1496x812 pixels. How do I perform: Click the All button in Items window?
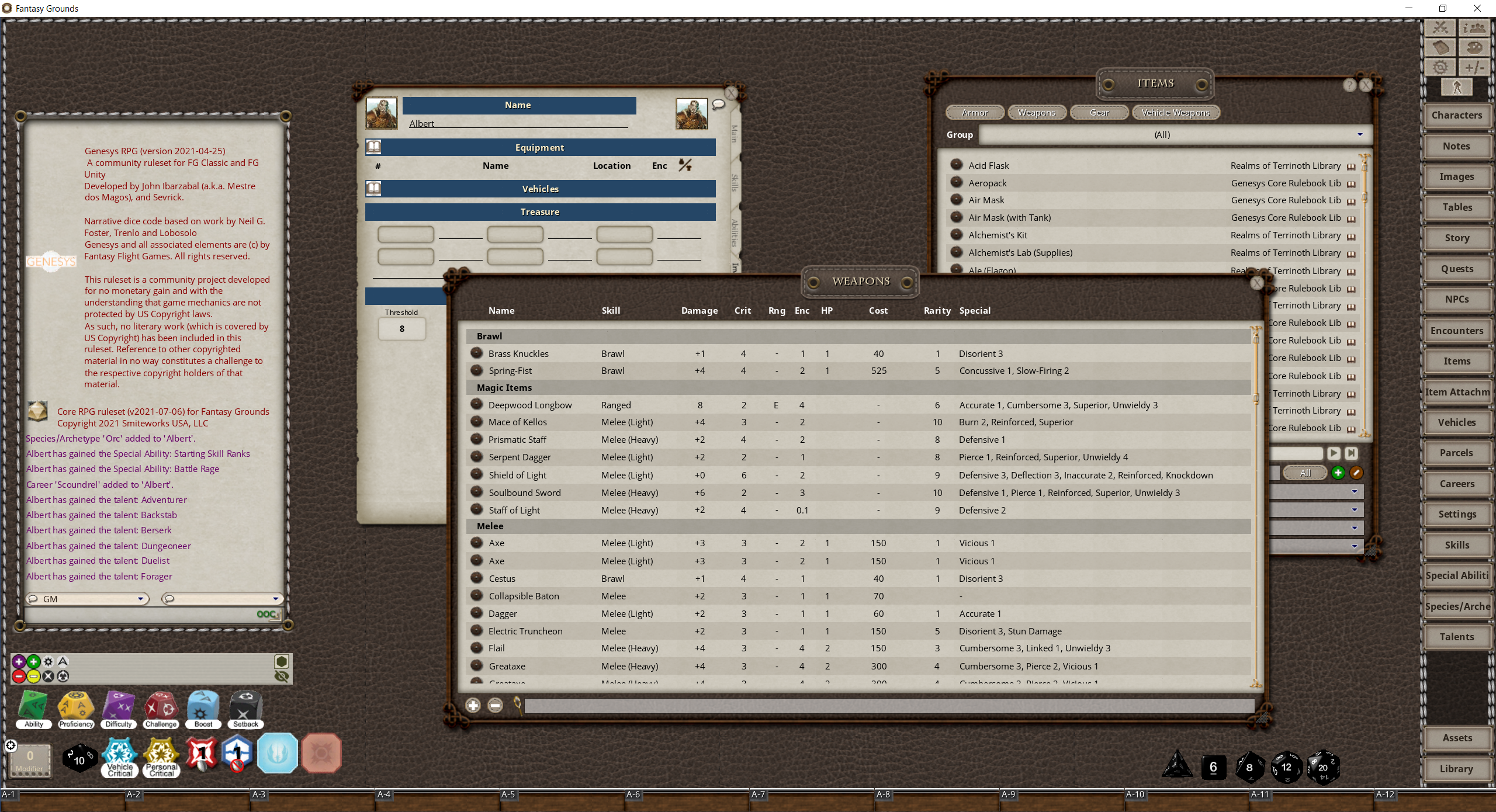pyautogui.click(x=1305, y=473)
